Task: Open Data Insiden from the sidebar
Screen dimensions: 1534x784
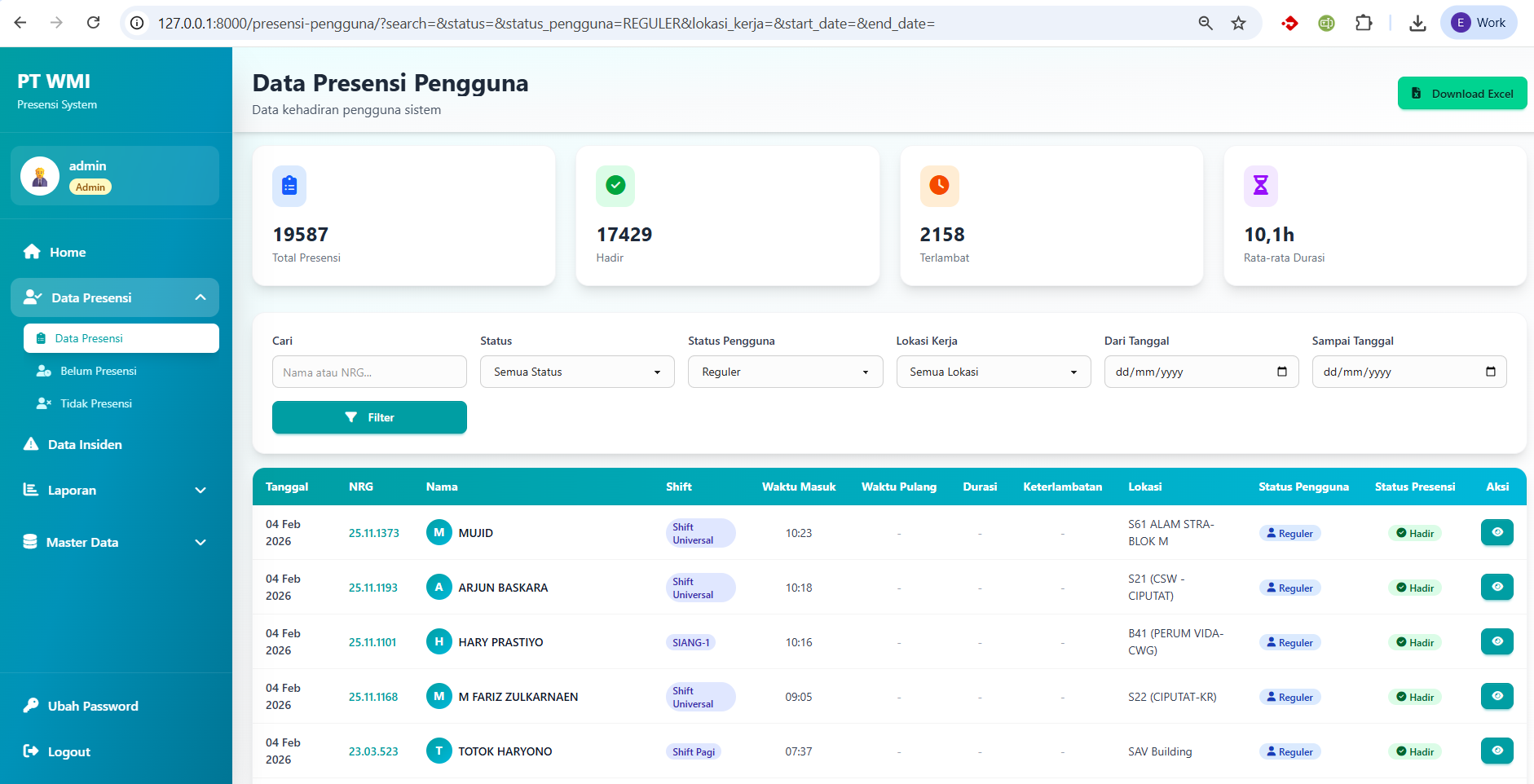Action: click(x=85, y=444)
